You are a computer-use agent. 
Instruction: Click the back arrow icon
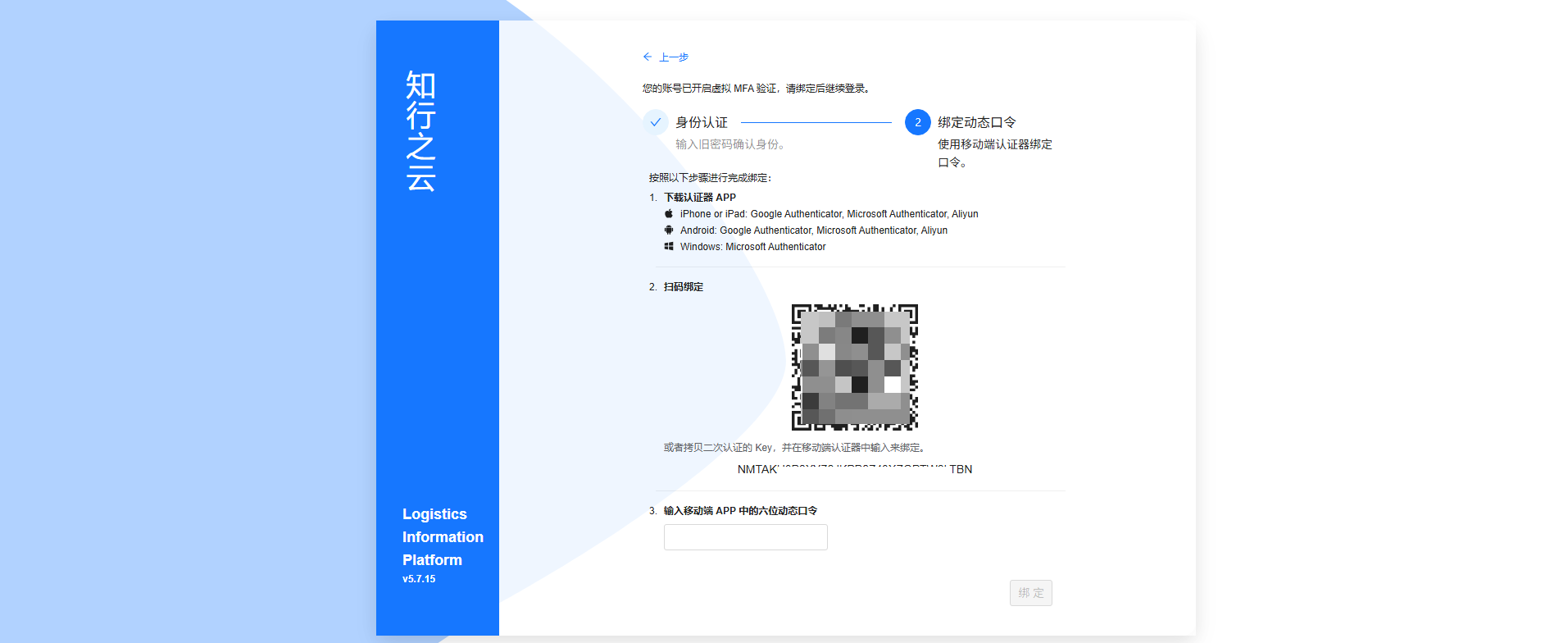click(x=648, y=57)
